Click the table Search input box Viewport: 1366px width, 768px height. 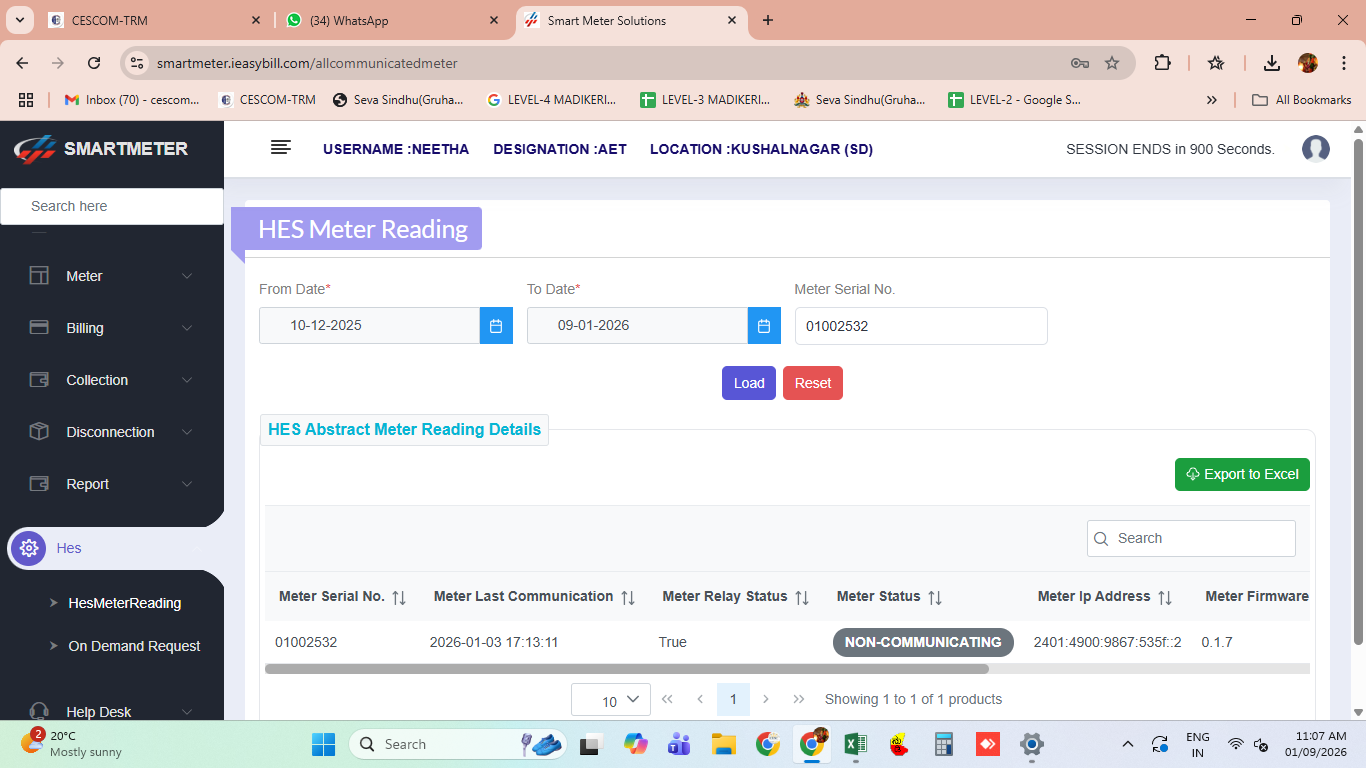click(x=1191, y=538)
